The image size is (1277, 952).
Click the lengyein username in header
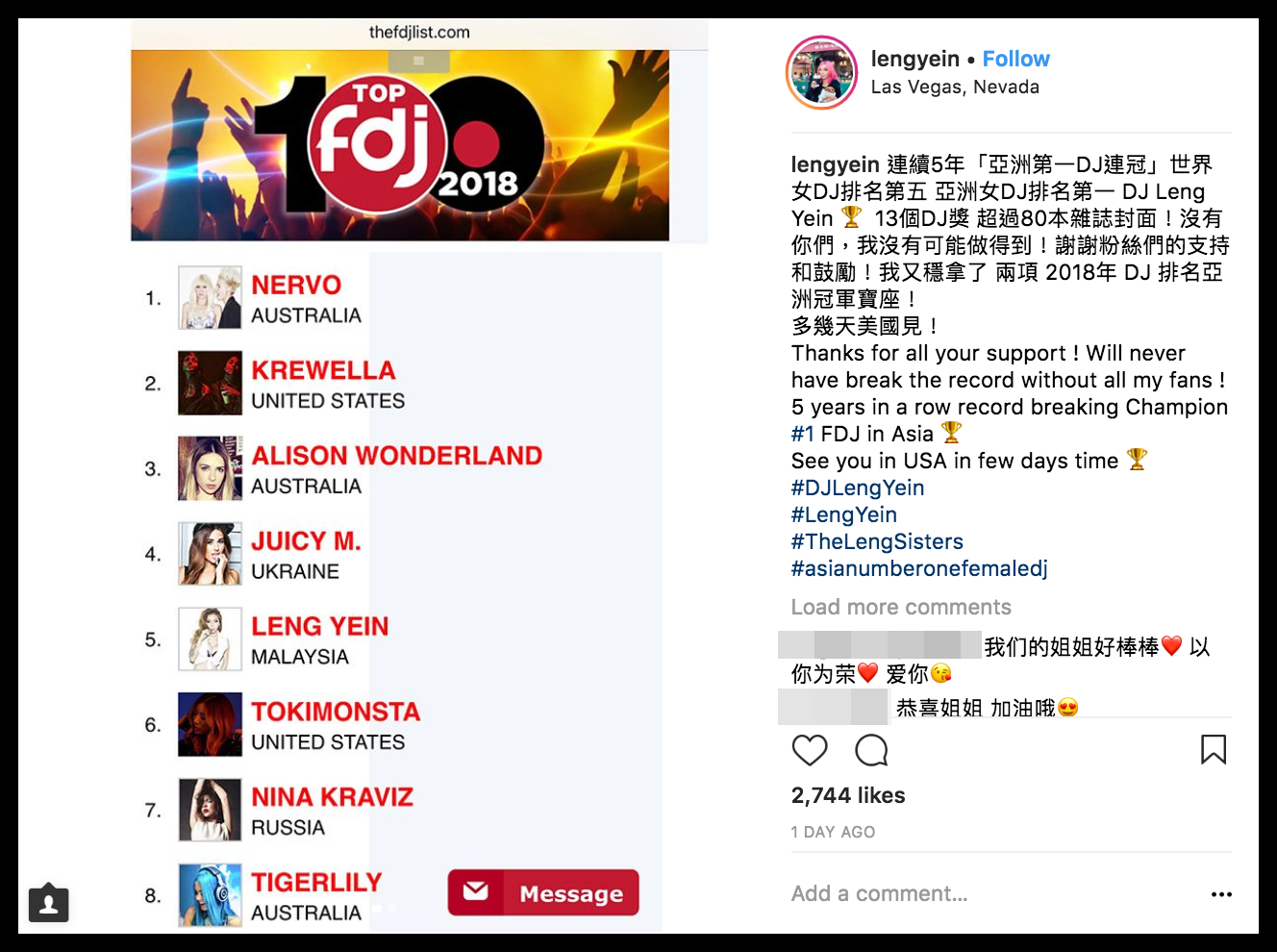(x=914, y=59)
